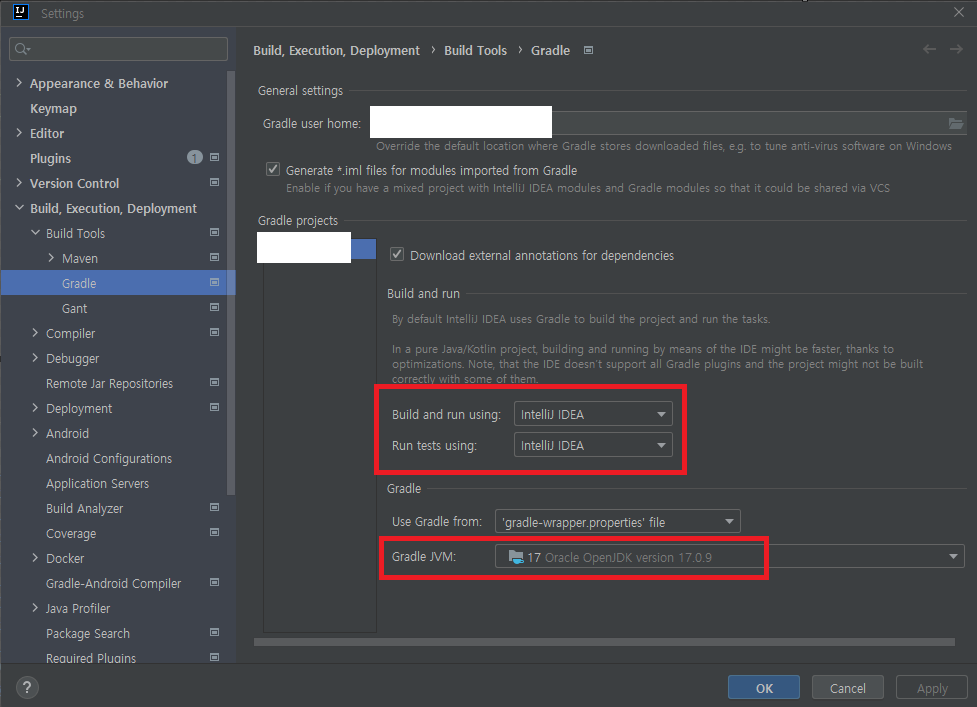Click the project settings icon beside Deployment
Image resolution: width=977 pixels, height=707 pixels.
point(214,407)
